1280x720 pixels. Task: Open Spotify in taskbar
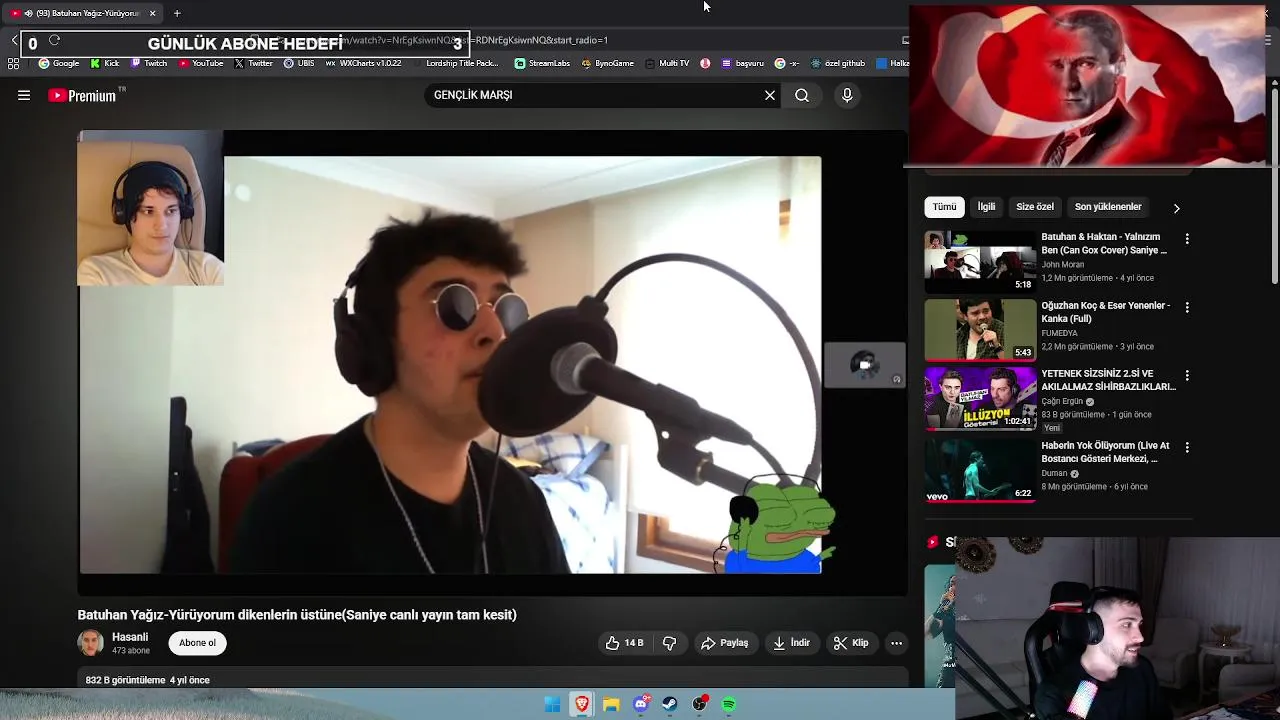(x=729, y=705)
